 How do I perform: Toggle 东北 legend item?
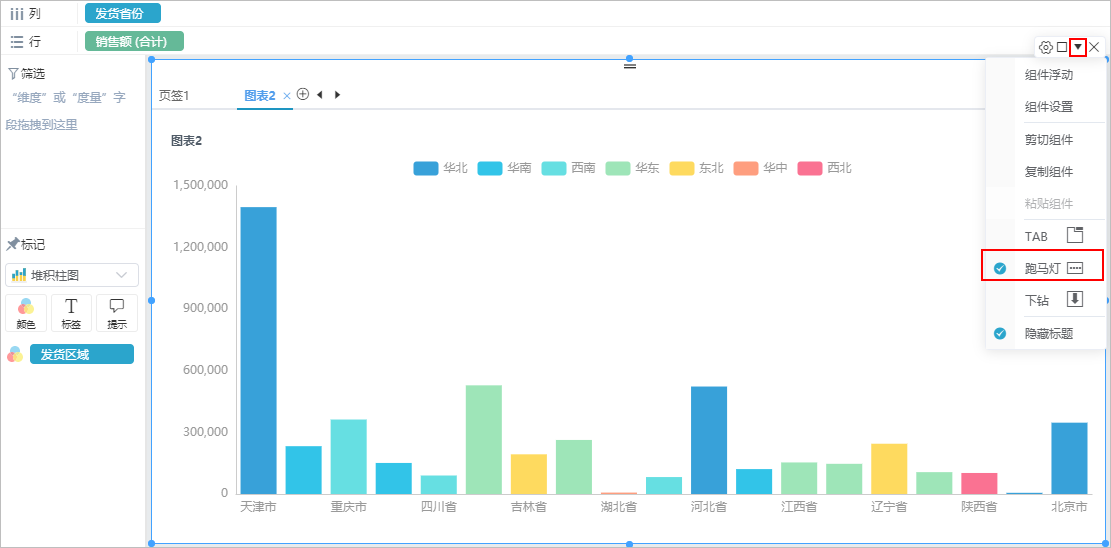[x=697, y=169]
